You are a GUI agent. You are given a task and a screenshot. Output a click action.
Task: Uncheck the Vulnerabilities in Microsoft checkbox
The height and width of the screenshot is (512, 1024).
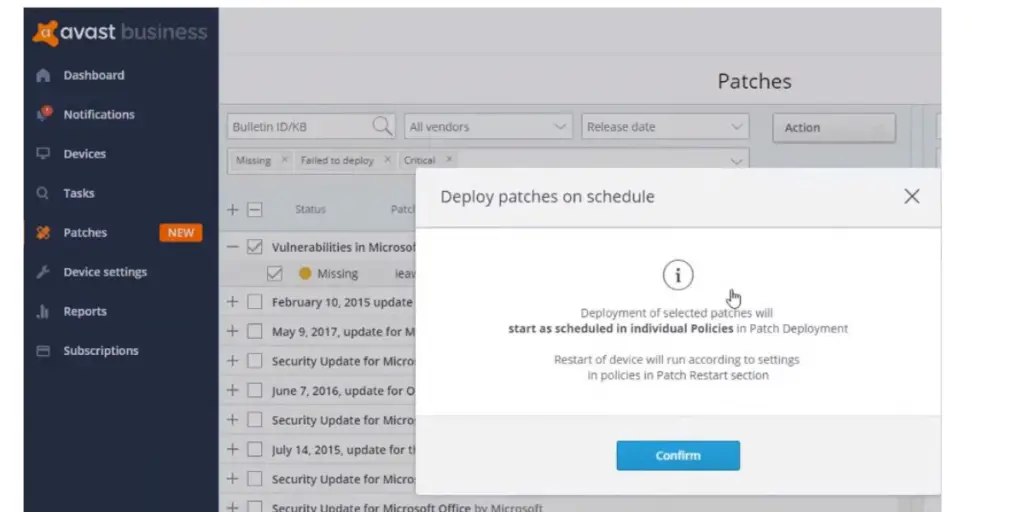click(255, 247)
